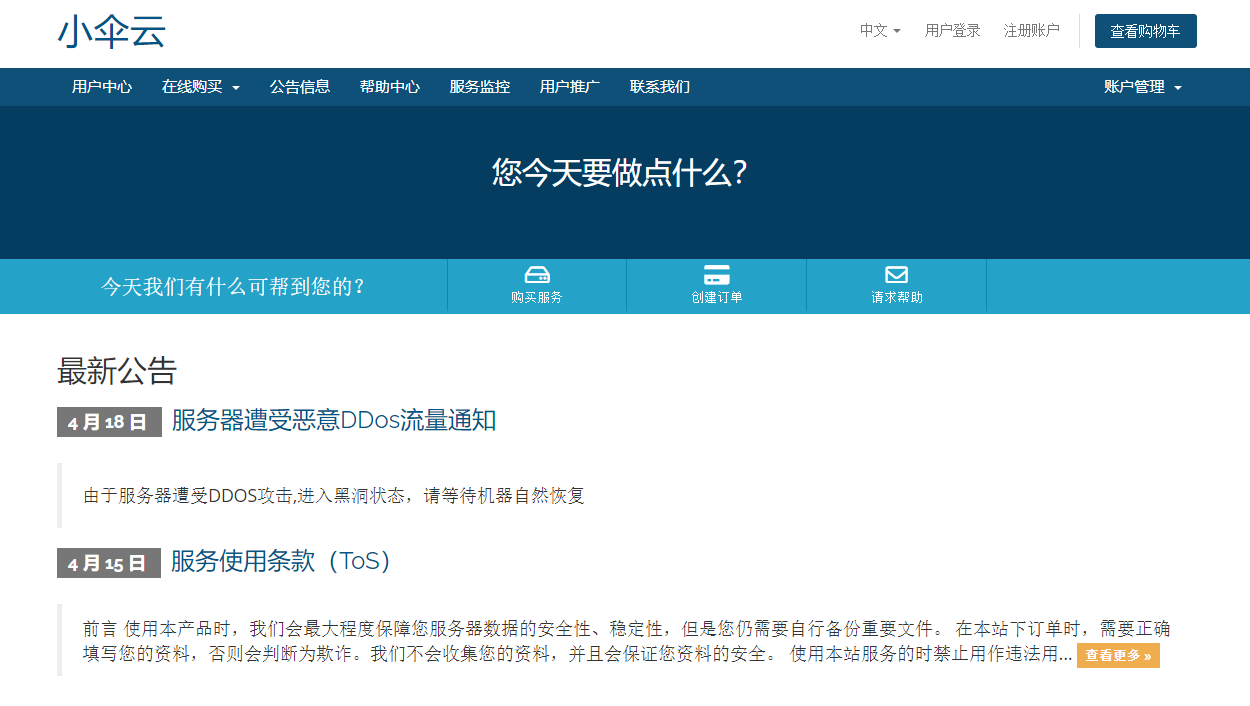Open the 用户推广 navigation item
This screenshot has height=706, width=1250.
[570, 87]
